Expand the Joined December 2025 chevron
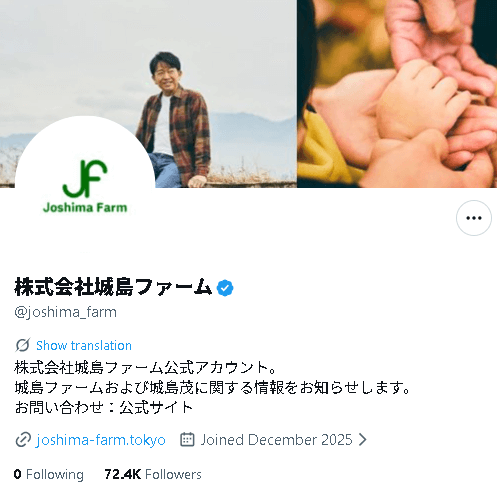497x486 pixels. click(x=363, y=440)
